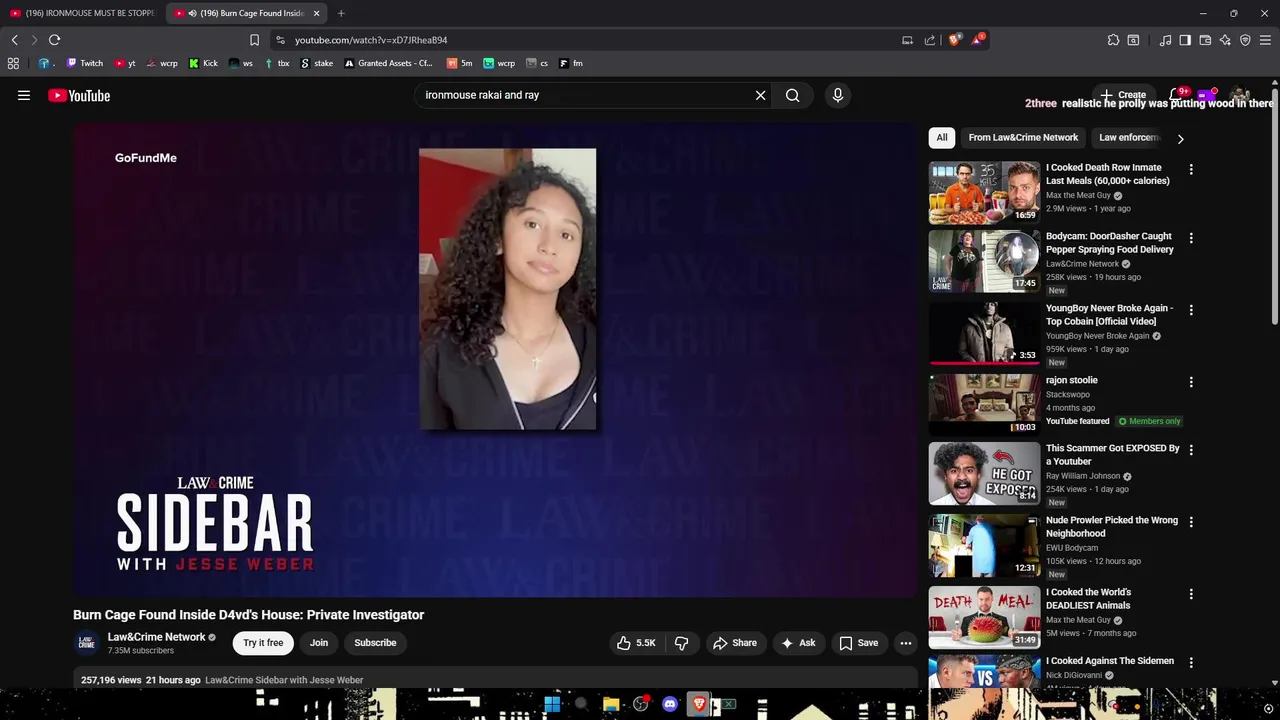Open Law&Crime Network channel avatar
The width and height of the screenshot is (1280, 720).
pos(87,643)
